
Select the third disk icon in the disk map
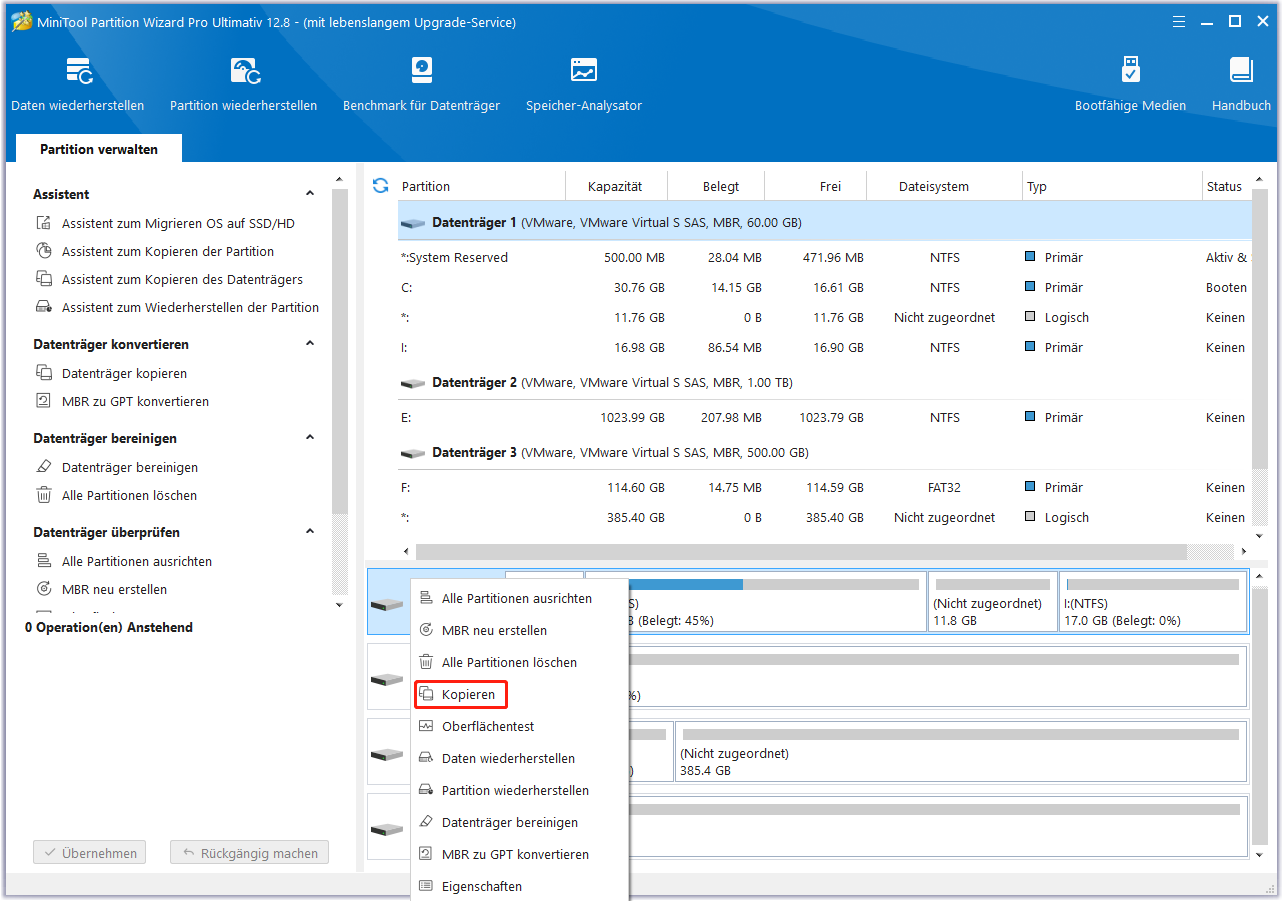[386, 754]
